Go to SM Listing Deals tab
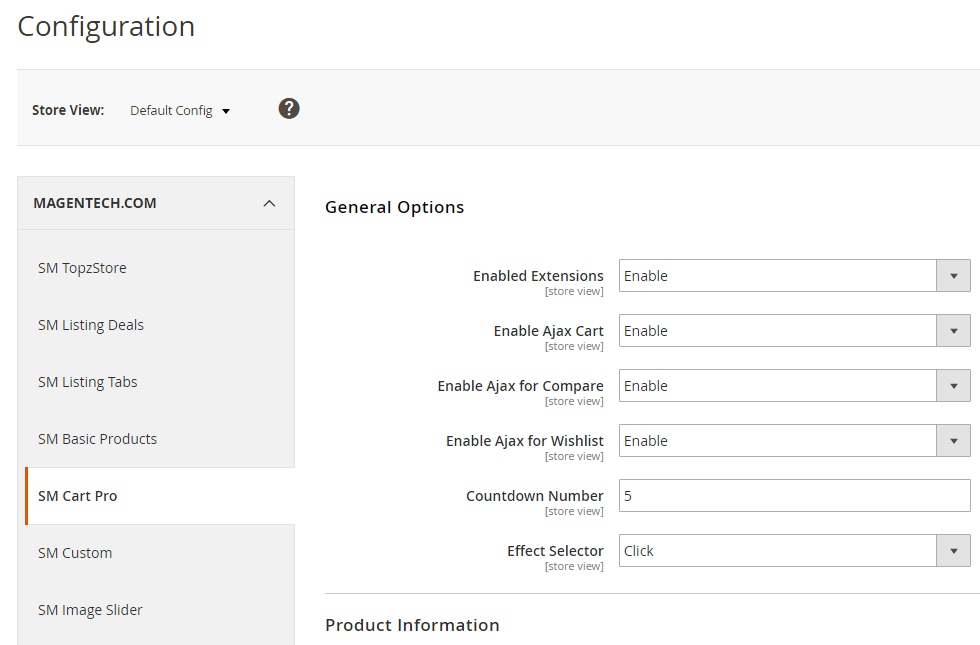Viewport: 980px width, 645px height. 91,325
